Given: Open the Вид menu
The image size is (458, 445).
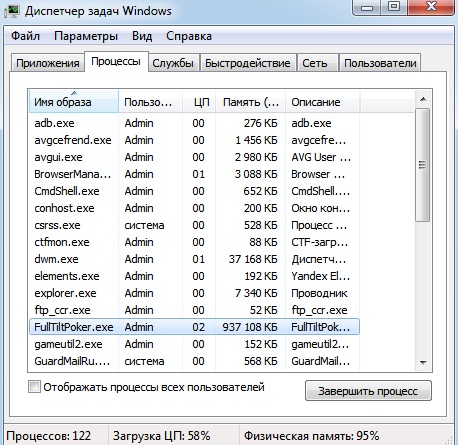Looking at the screenshot, I should click(142, 36).
